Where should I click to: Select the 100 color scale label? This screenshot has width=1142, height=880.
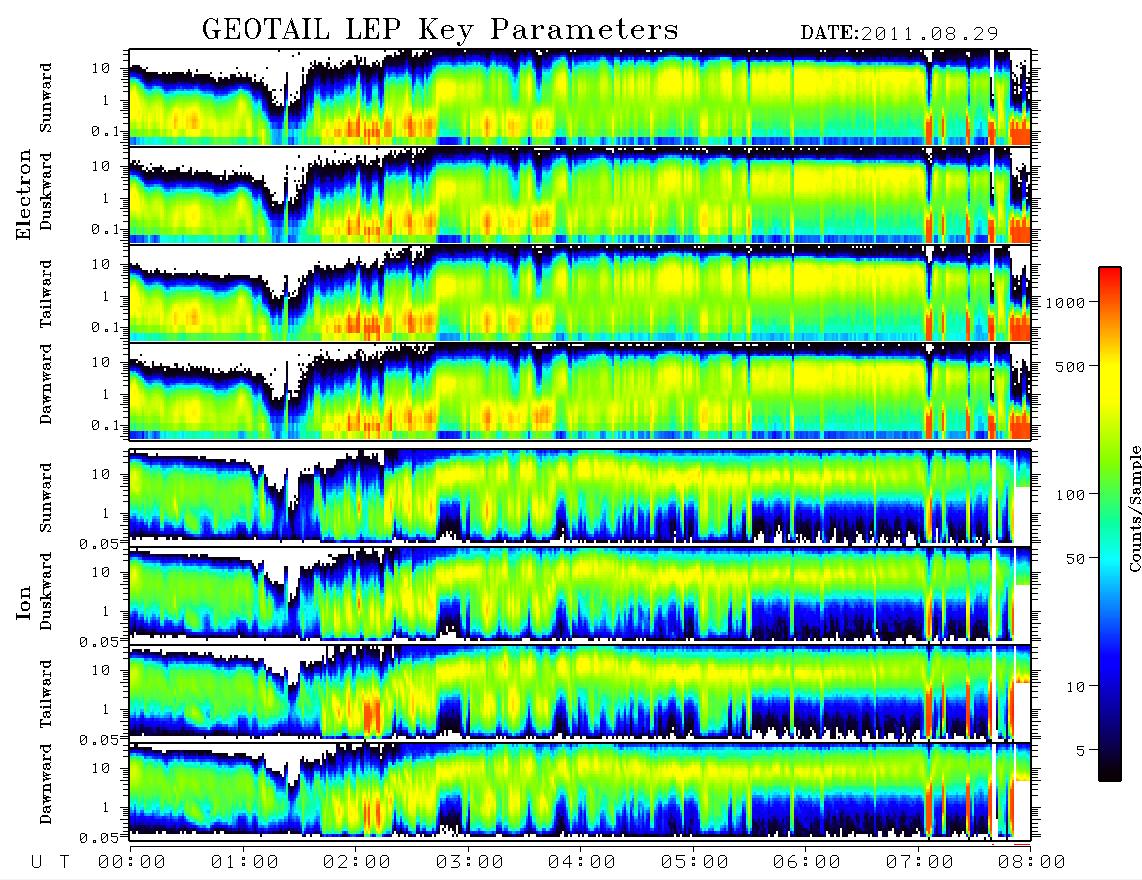tap(1070, 495)
